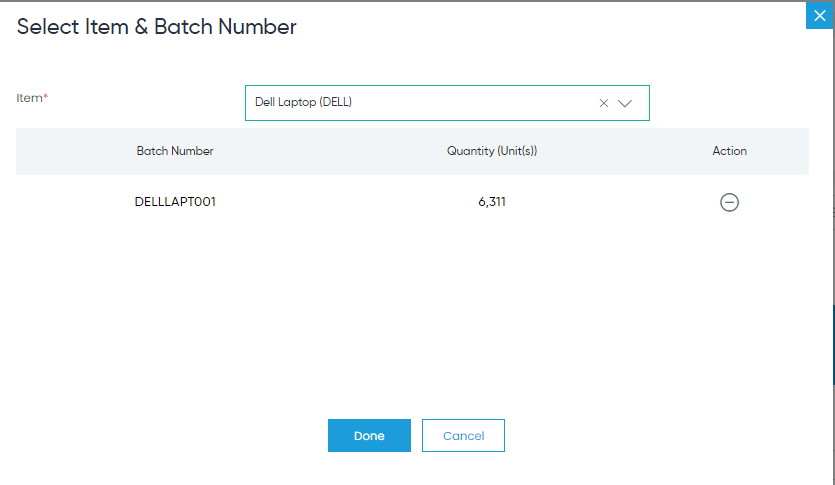Select the Batch Number column header
Viewport: 835px width, 485px height.
pos(175,151)
